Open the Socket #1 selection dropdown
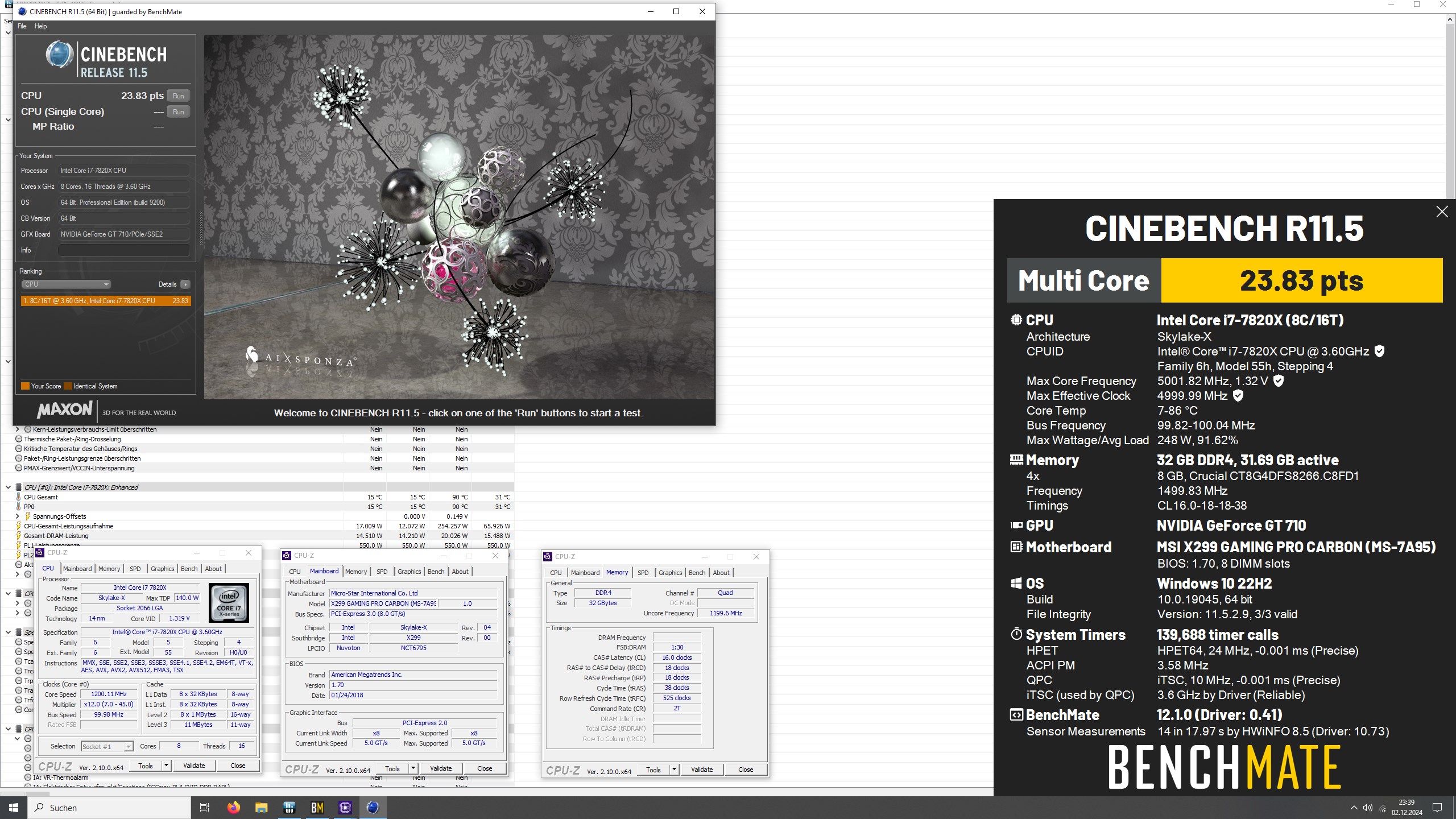 click(x=107, y=746)
